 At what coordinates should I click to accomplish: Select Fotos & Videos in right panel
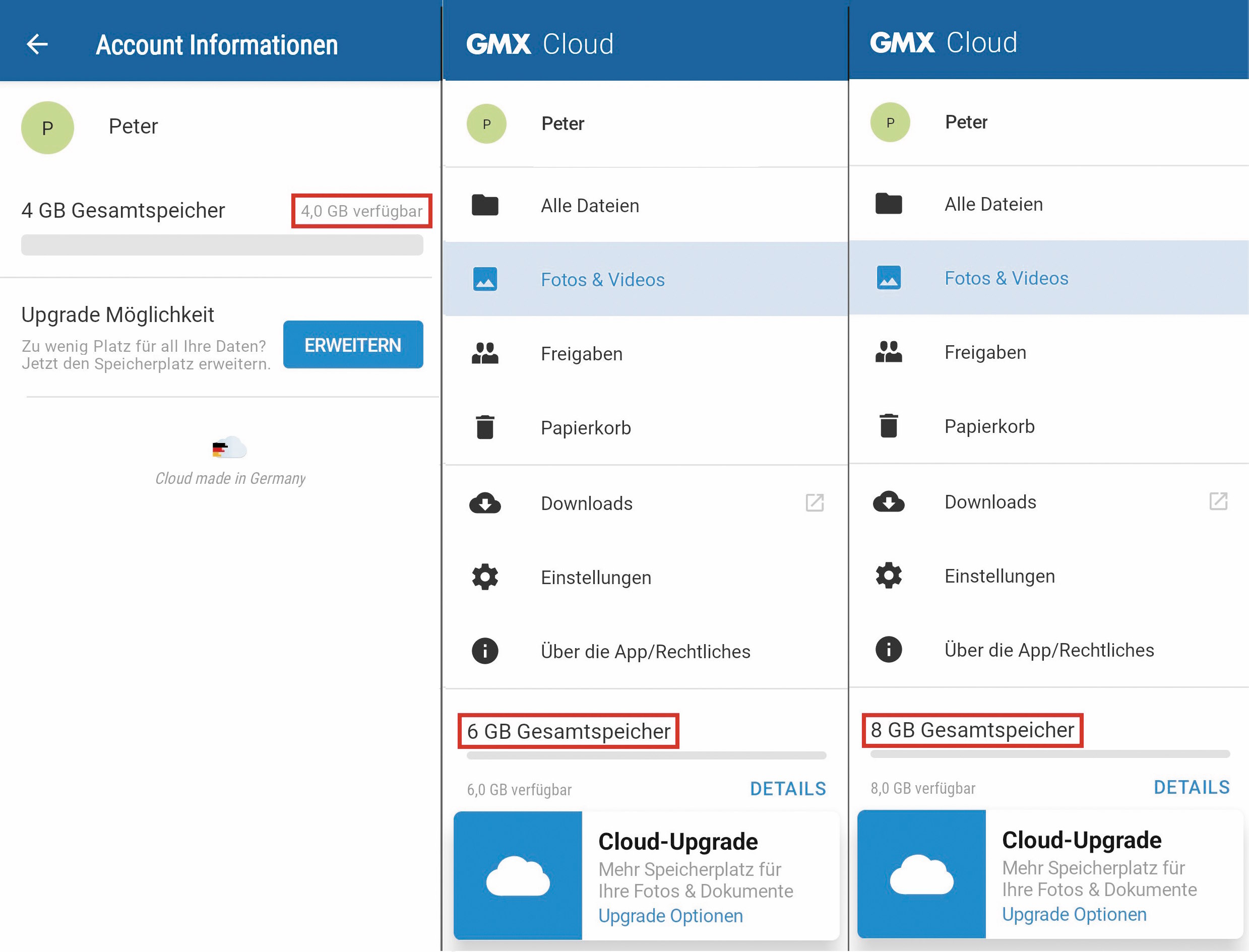1006,278
